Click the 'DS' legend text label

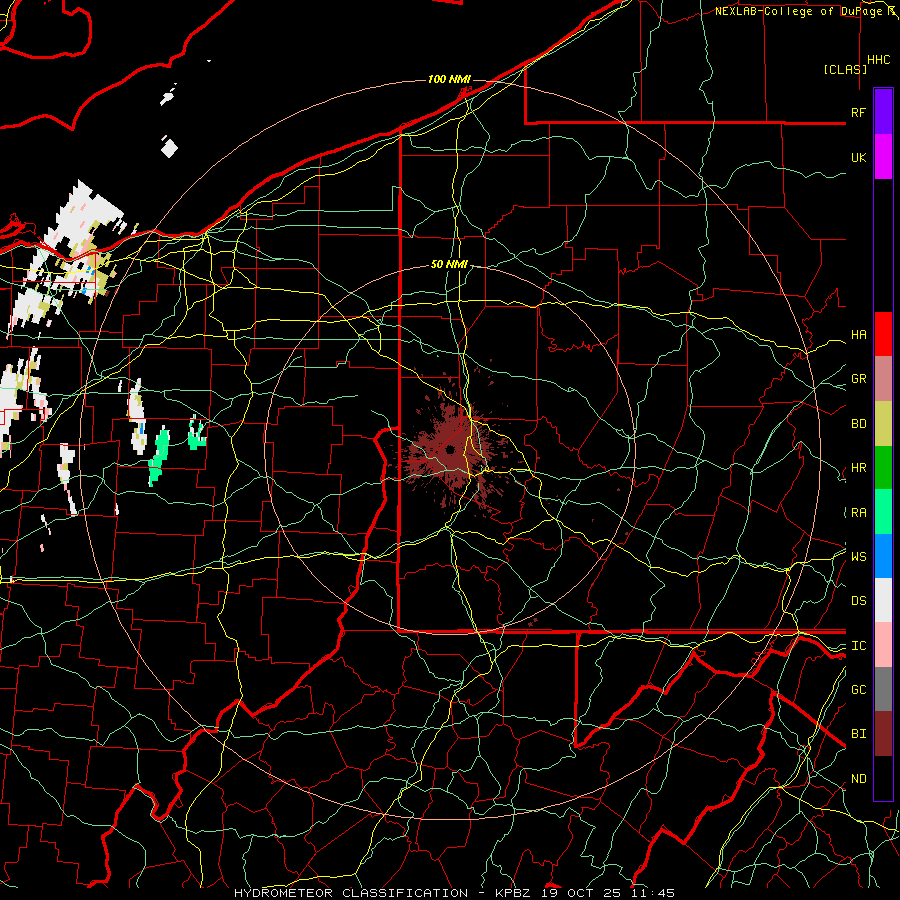(x=859, y=601)
